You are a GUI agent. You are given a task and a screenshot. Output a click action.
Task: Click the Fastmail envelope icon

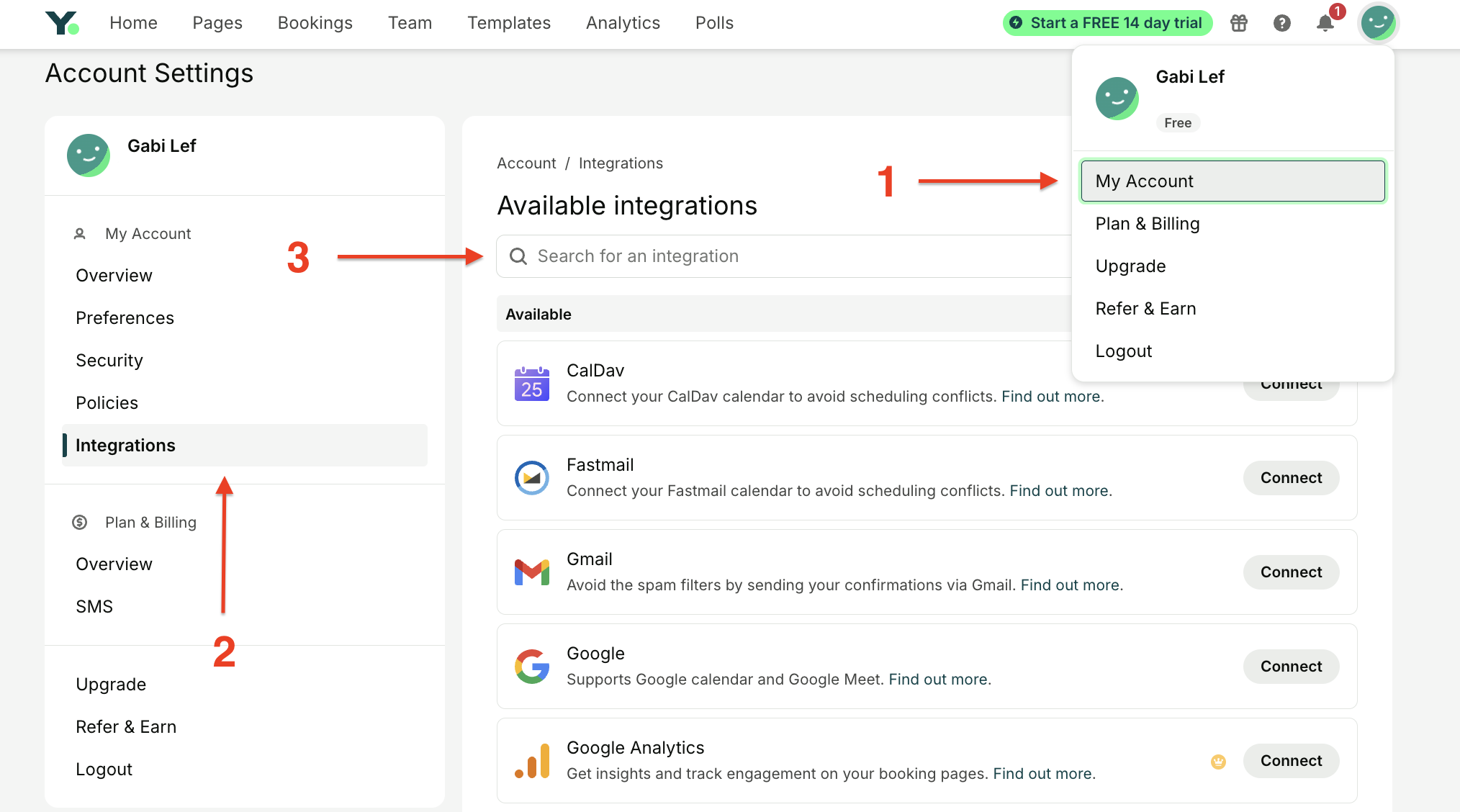pos(531,477)
